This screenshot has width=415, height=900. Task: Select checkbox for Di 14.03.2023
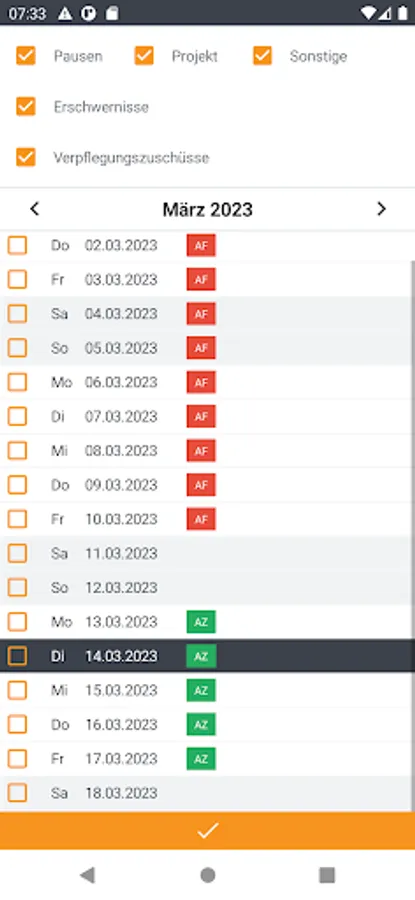pos(17,656)
